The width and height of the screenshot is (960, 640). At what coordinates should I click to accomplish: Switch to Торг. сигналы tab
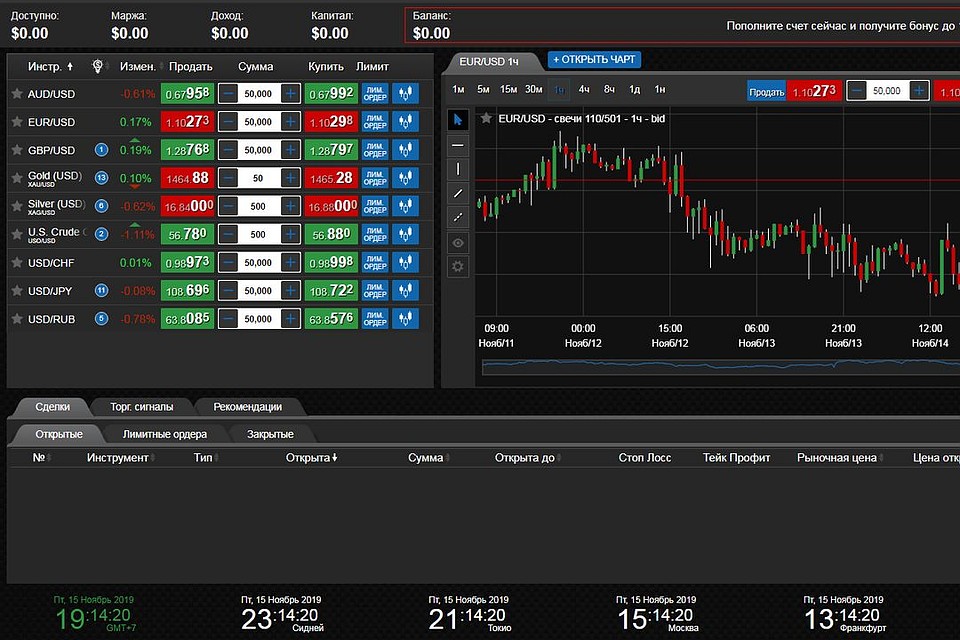click(x=141, y=407)
